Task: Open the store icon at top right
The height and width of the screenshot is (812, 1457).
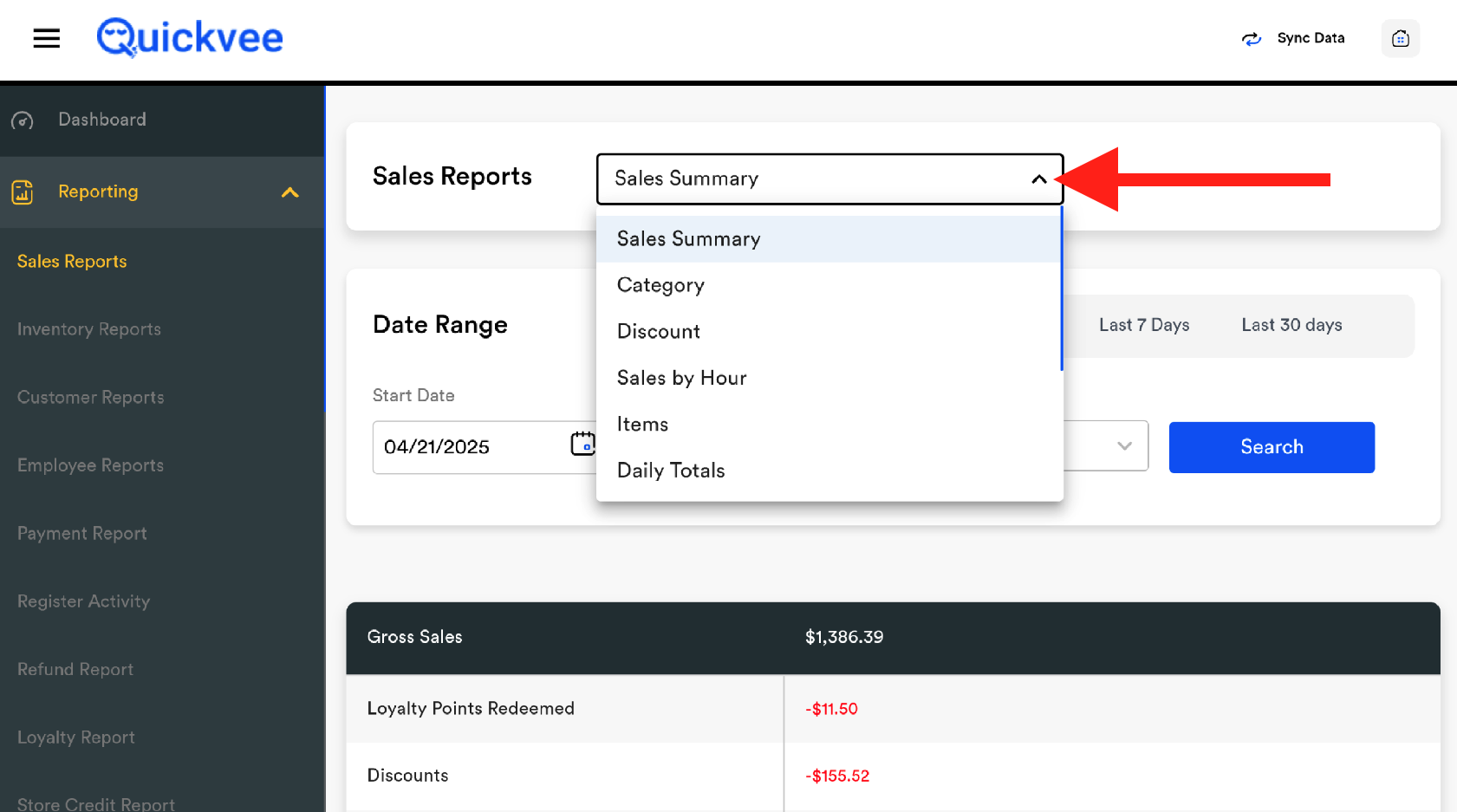Action: click(x=1400, y=38)
